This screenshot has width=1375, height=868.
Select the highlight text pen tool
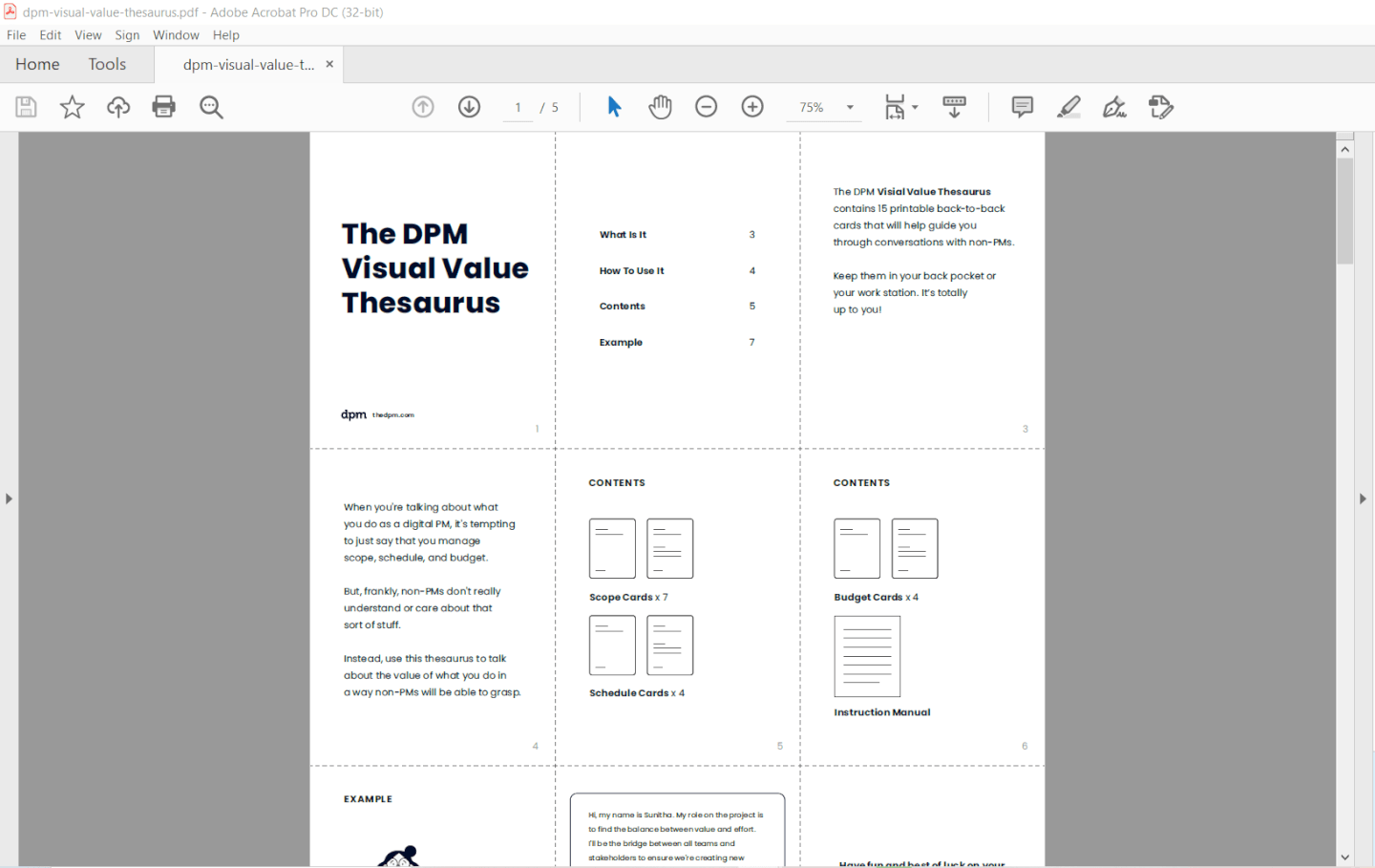pyautogui.click(x=1068, y=107)
